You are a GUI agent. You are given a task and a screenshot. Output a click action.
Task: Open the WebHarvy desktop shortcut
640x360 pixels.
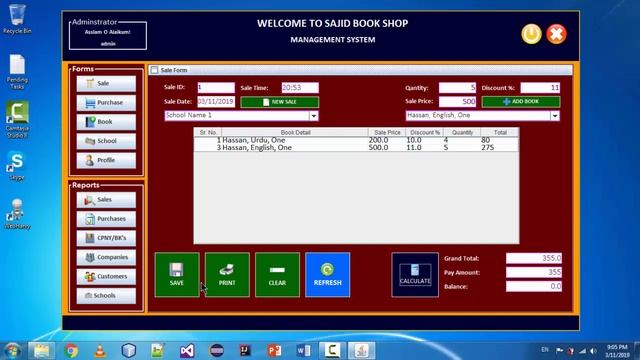17,214
